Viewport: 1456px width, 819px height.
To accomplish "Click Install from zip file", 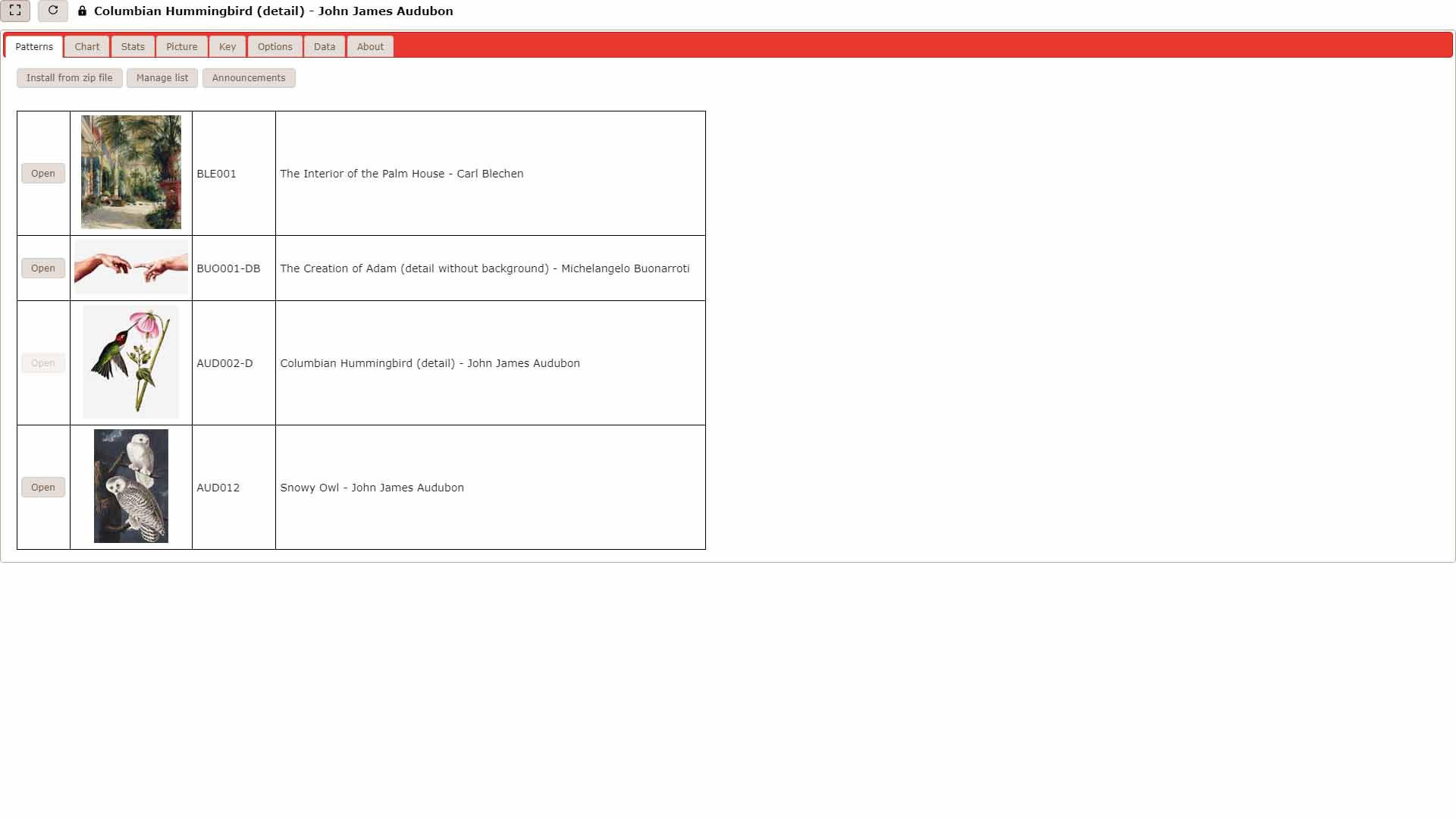I will click(70, 77).
